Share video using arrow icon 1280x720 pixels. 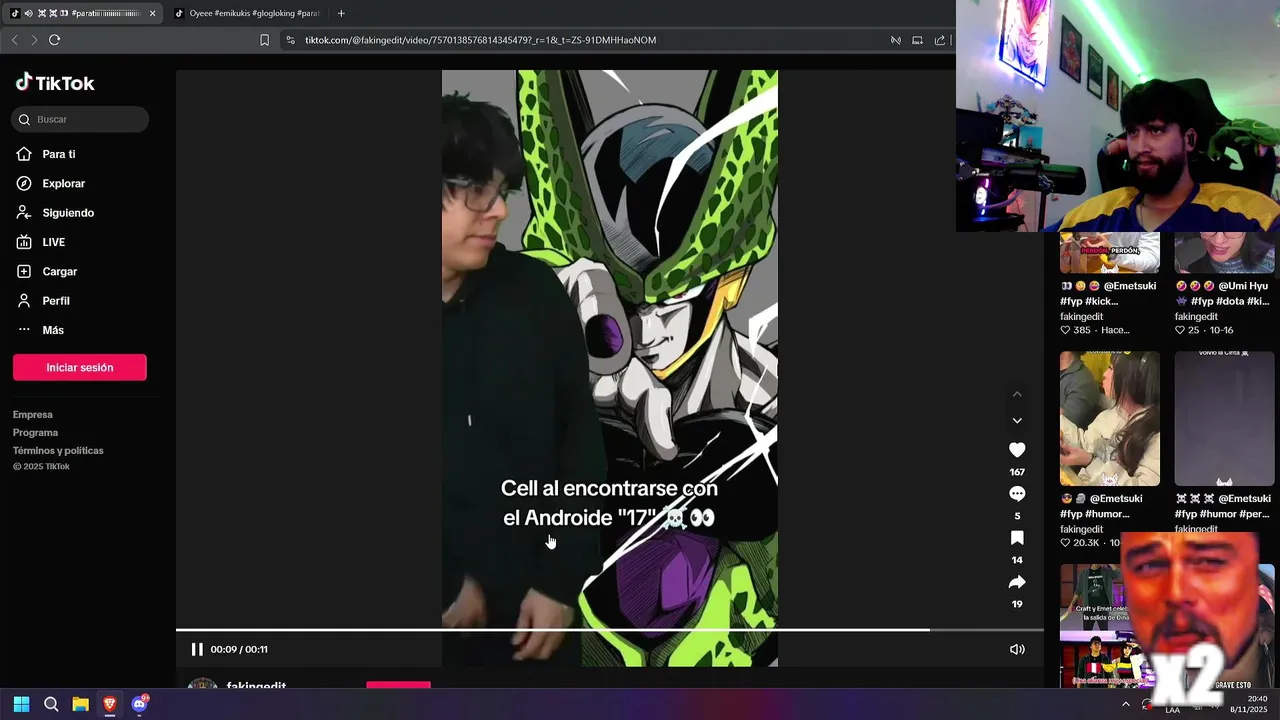pyautogui.click(x=1017, y=582)
